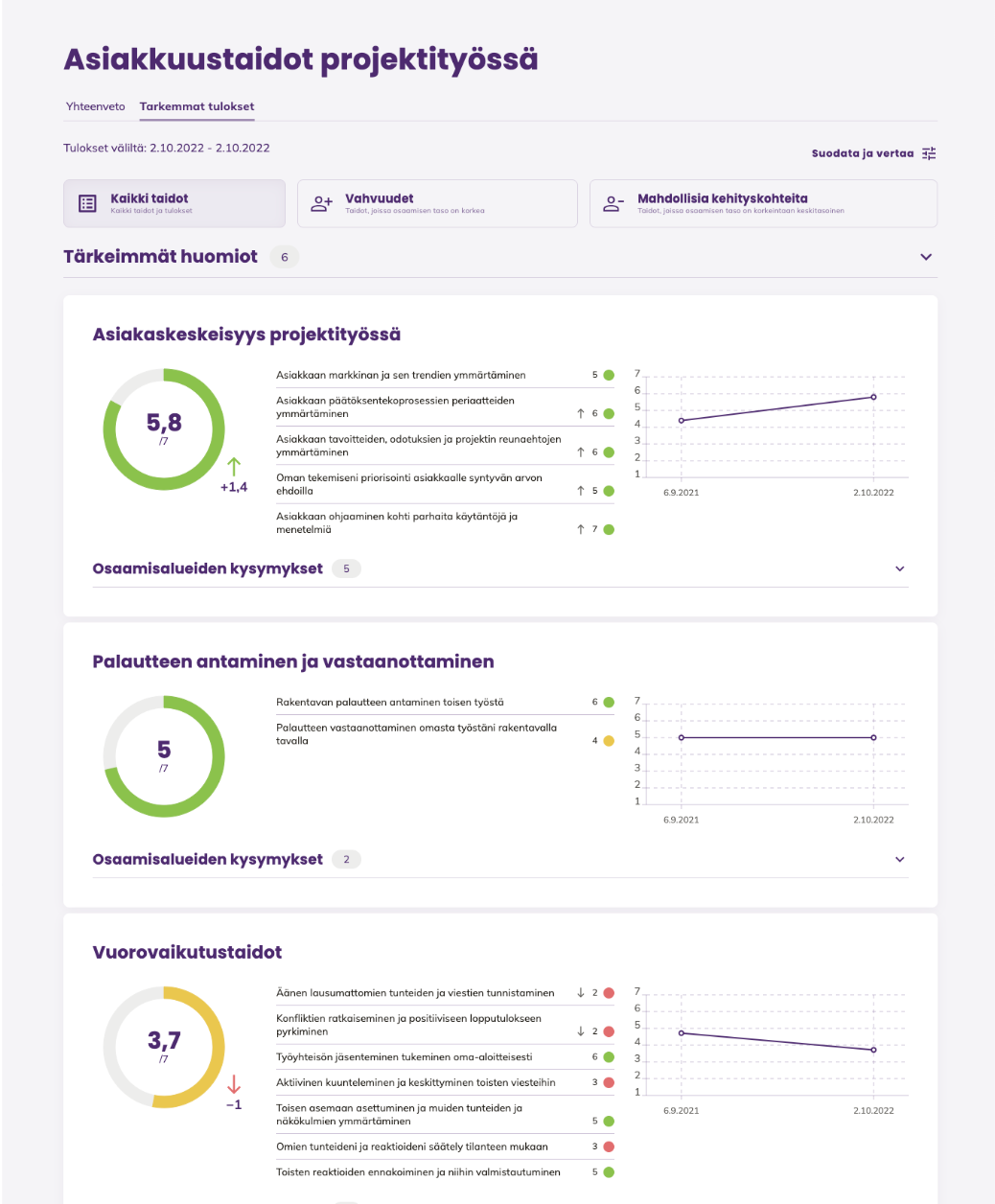995x1204 pixels.
Task: Click Oman tekemiseni priorisointi row
Action: [x=445, y=484]
